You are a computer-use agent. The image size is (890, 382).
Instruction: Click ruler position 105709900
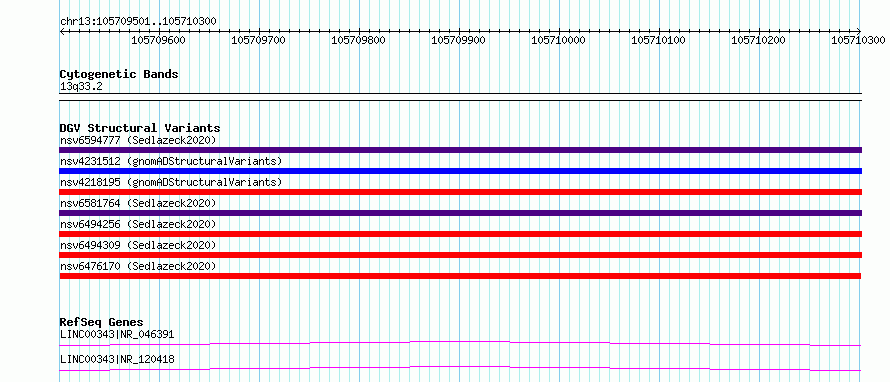[x=458, y=40]
